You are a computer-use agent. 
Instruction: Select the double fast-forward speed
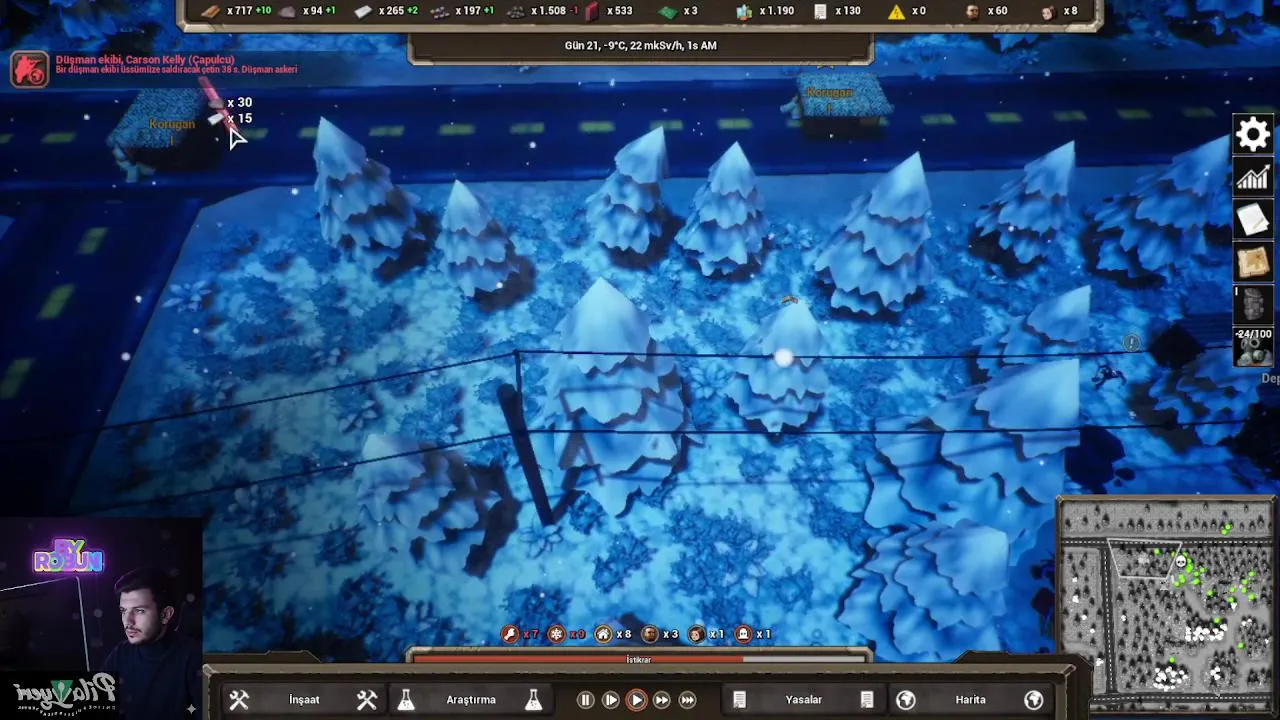[x=661, y=700]
